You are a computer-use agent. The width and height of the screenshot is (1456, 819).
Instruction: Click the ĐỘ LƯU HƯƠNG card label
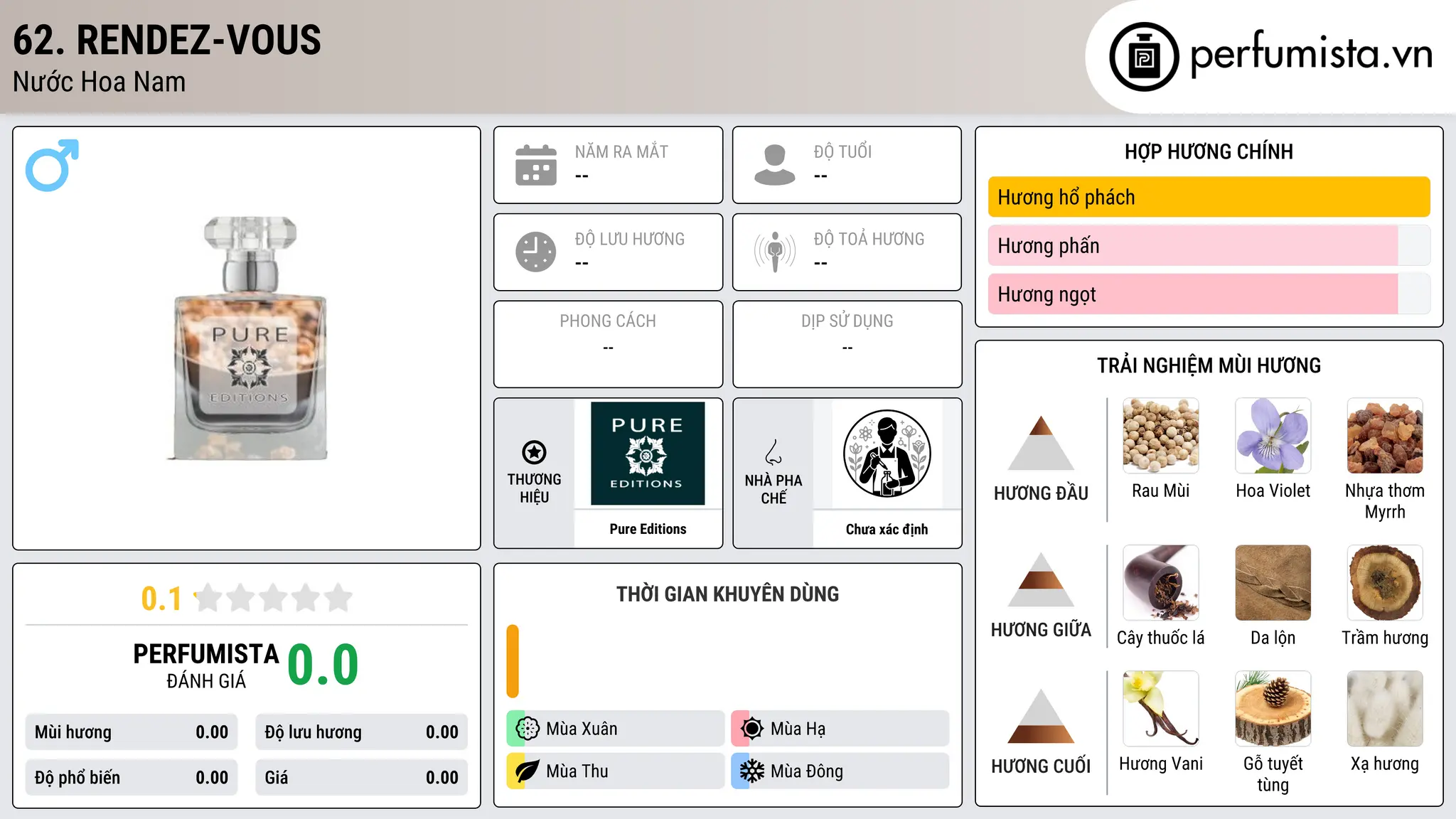pyautogui.click(x=630, y=239)
